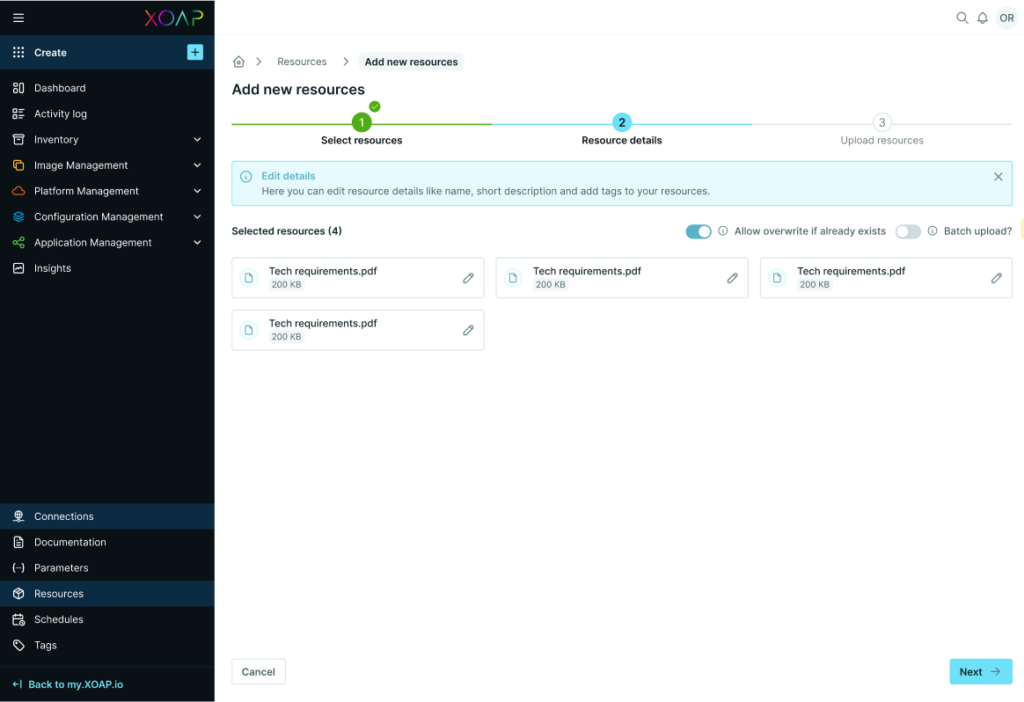
Task: Click the Resources cube icon
Action: pyautogui.click(x=18, y=594)
